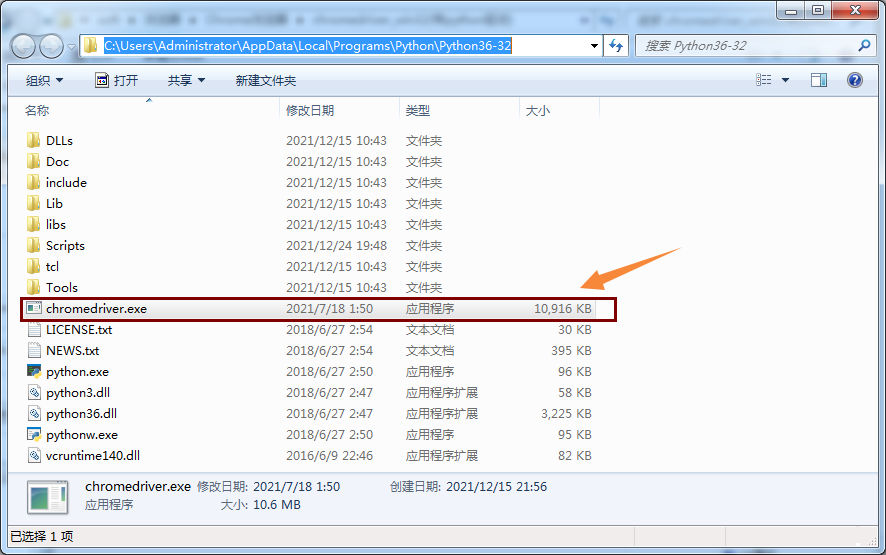This screenshot has width=886, height=555.
Task: Click 打开 toolbar button
Action: [116, 80]
